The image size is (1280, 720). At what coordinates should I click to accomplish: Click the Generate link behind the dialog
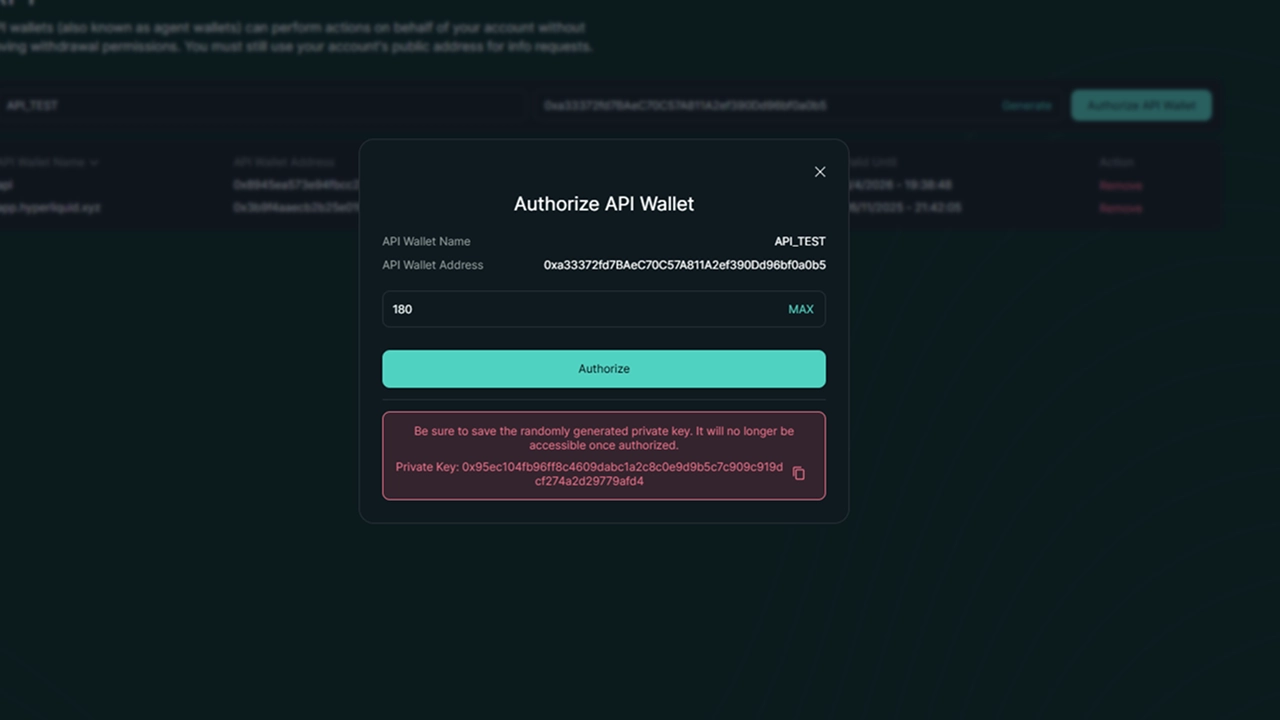(1026, 106)
